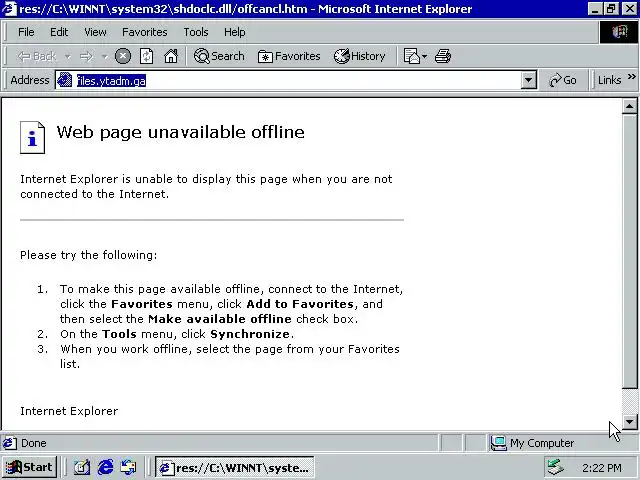This screenshot has height=480, width=640.
Task: Click the Mail toolbar icon
Action: 411,56
